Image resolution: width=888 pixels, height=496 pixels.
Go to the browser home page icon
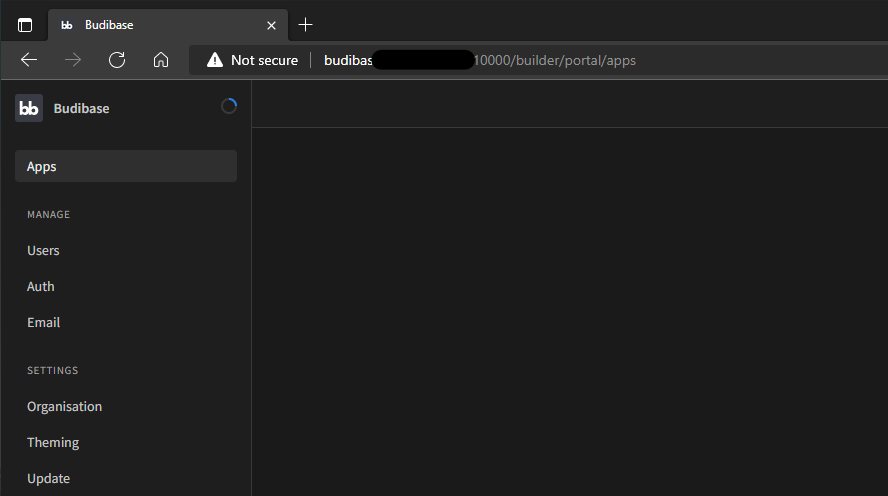tap(161, 60)
